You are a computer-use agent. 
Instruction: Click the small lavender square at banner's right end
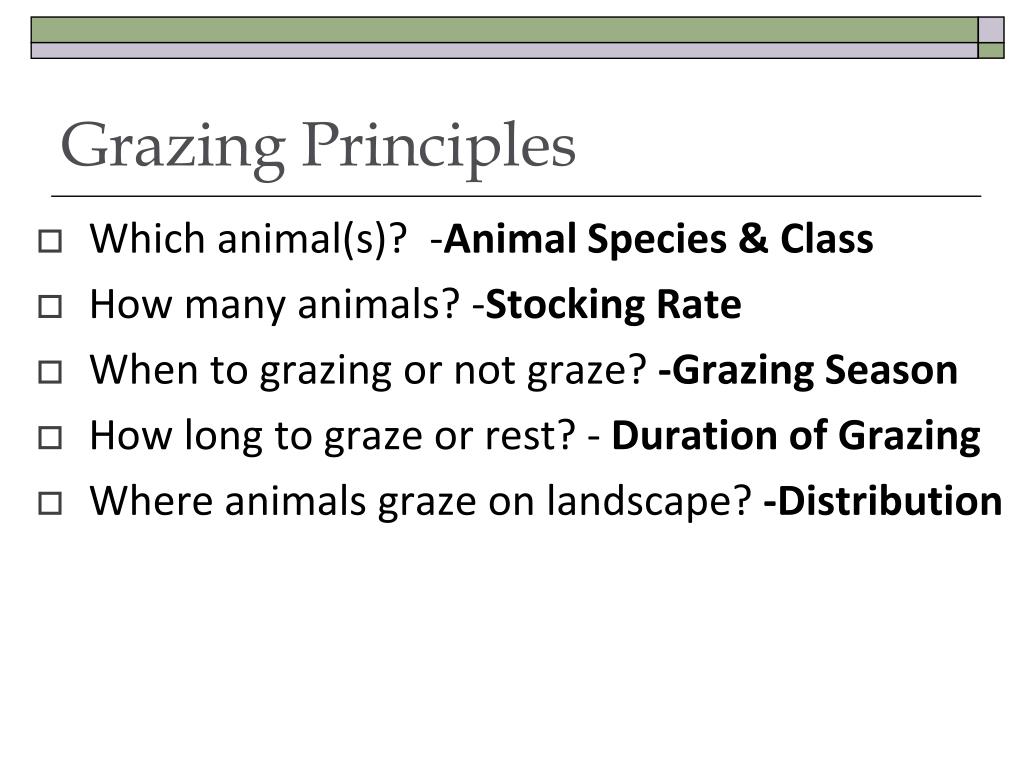click(x=991, y=30)
